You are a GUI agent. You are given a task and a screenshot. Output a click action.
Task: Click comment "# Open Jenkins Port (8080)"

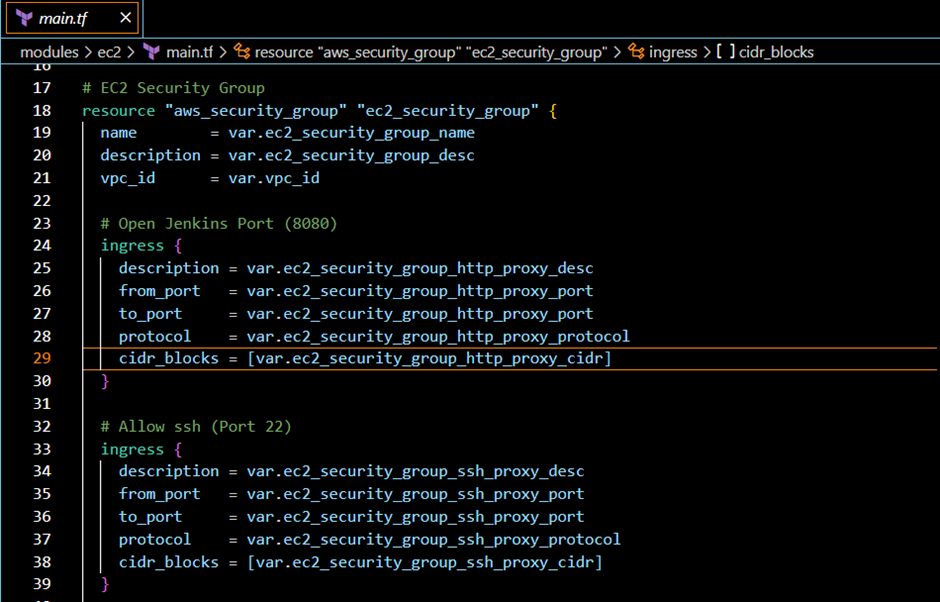pos(219,224)
